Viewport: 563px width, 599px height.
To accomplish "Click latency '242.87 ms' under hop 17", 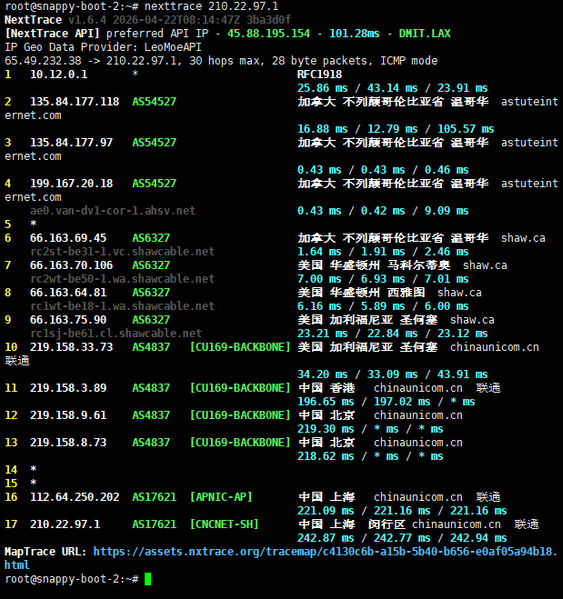I will click(326, 538).
